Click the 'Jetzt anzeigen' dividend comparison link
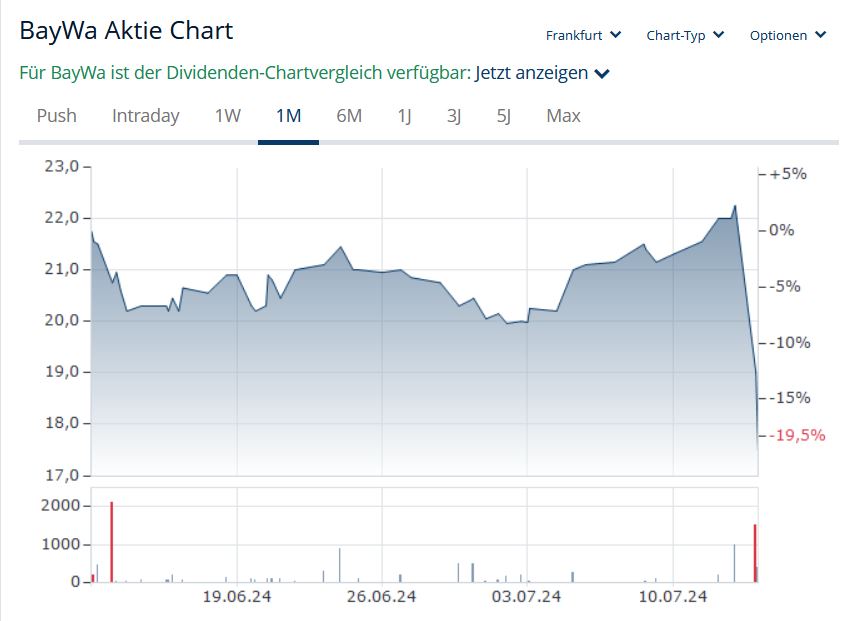The image size is (841, 621). tap(531, 73)
